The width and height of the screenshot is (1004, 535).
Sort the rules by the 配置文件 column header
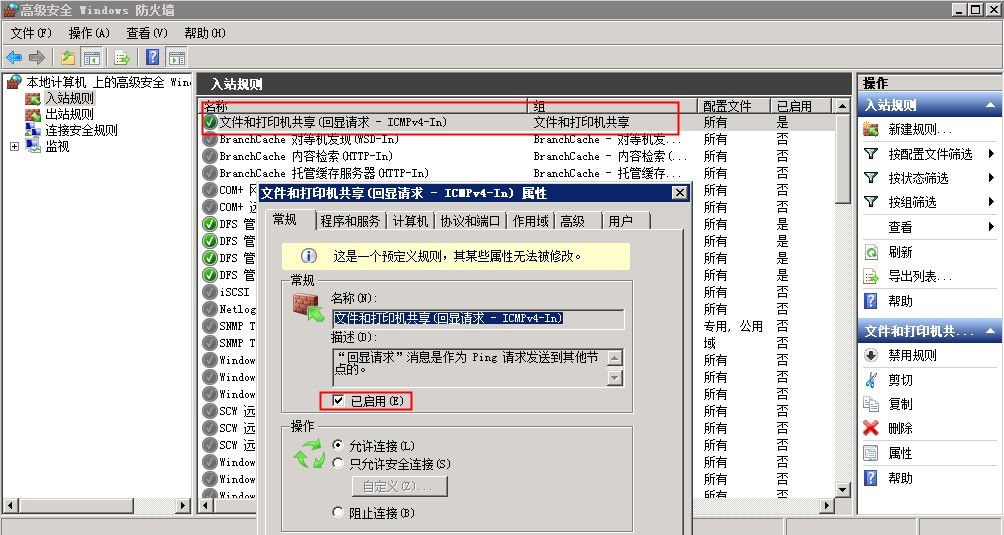(733, 106)
